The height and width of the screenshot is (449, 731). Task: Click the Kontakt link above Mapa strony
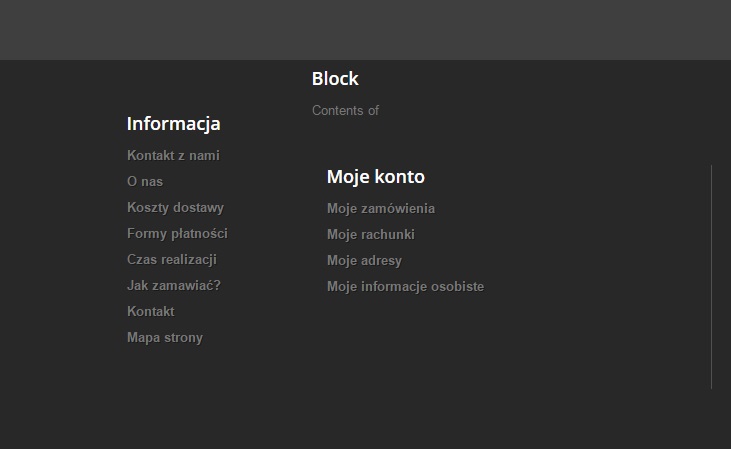click(151, 312)
